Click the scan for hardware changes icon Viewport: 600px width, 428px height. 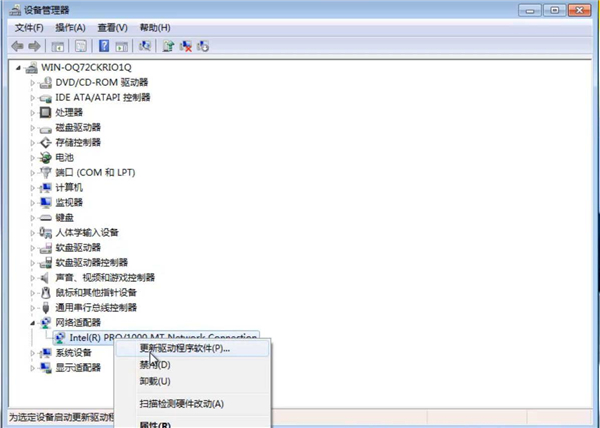click(147, 46)
